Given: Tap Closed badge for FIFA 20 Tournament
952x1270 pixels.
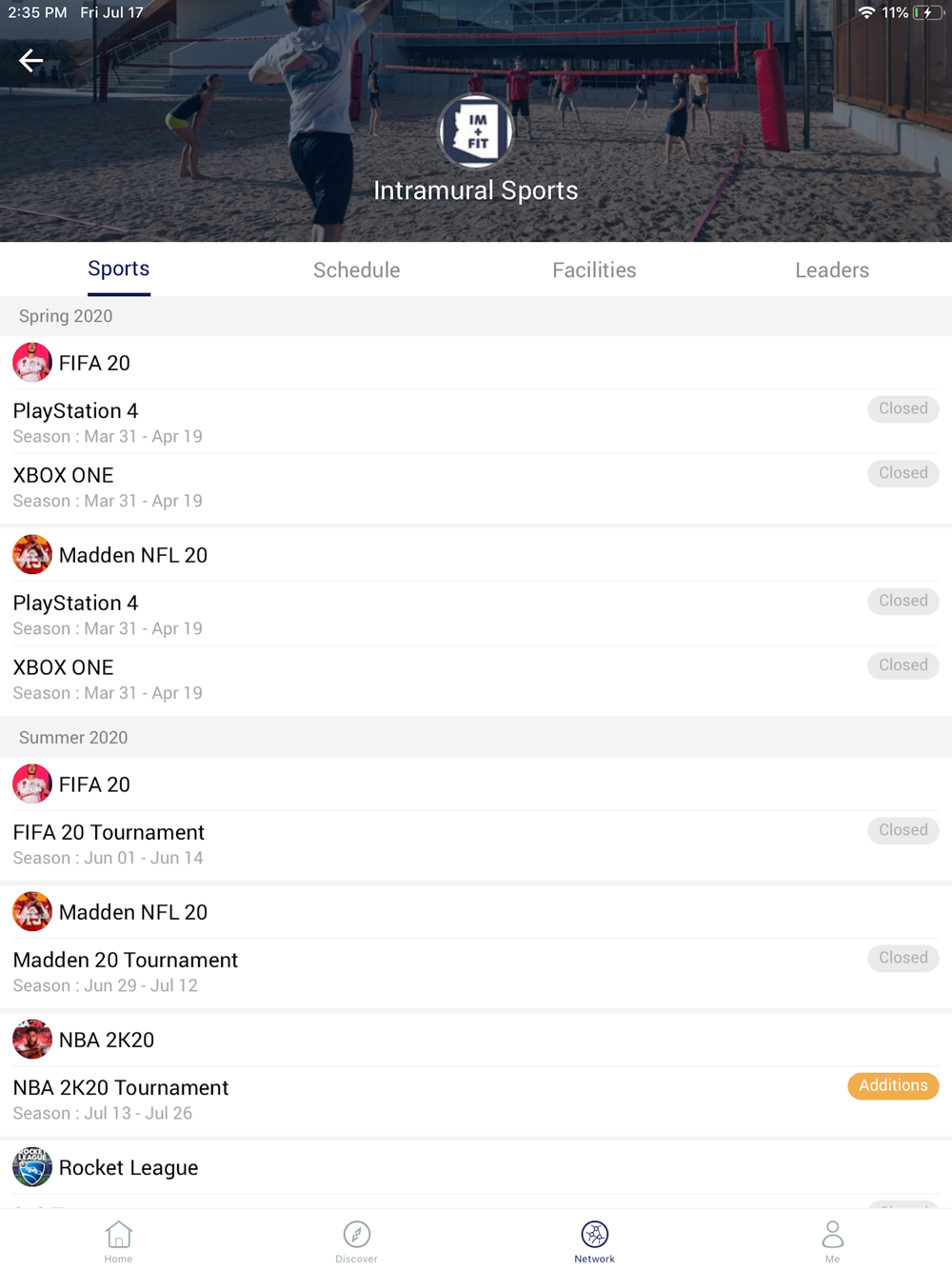Looking at the screenshot, I should (902, 830).
